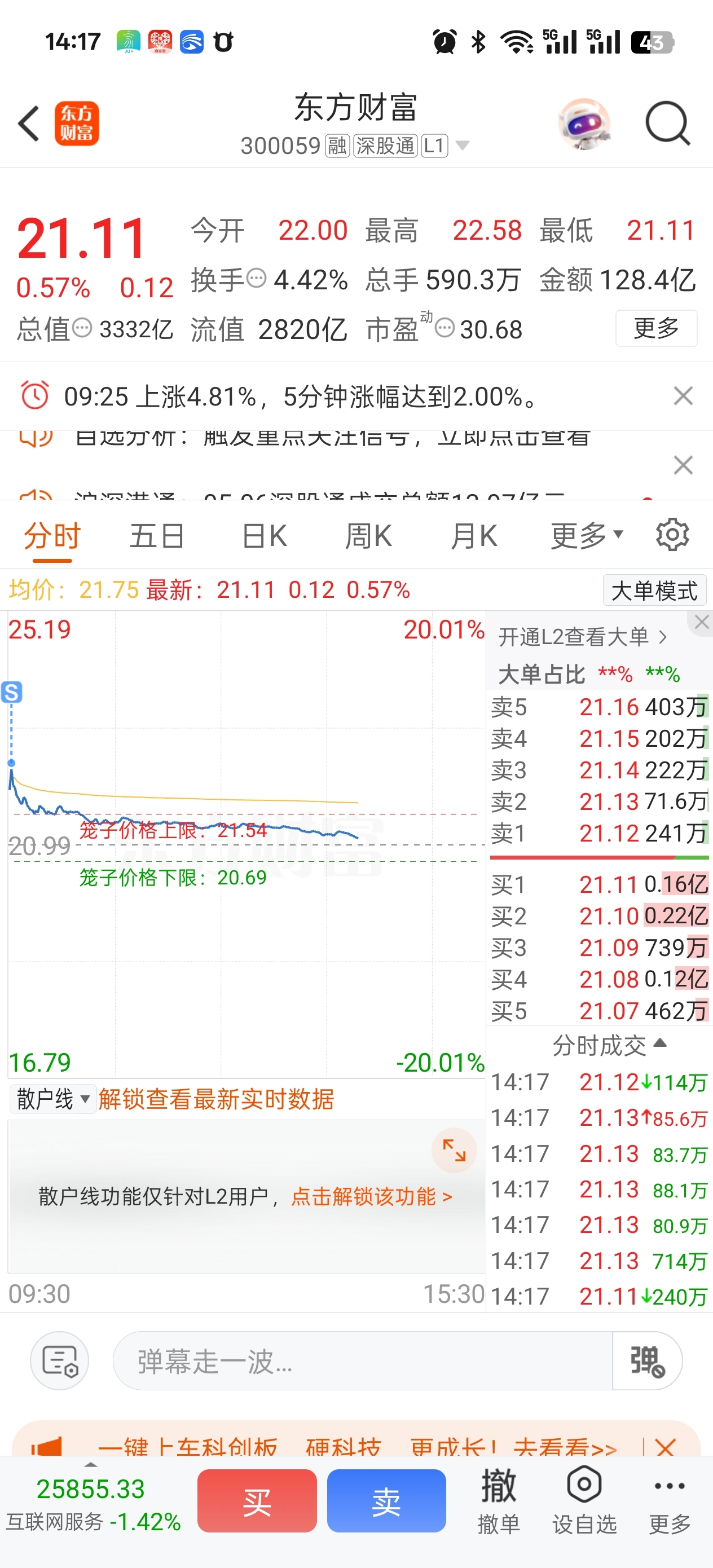Image resolution: width=713 pixels, height=1568 pixels.
Task: Select 卖3 order row 21.14
Action: point(600,770)
